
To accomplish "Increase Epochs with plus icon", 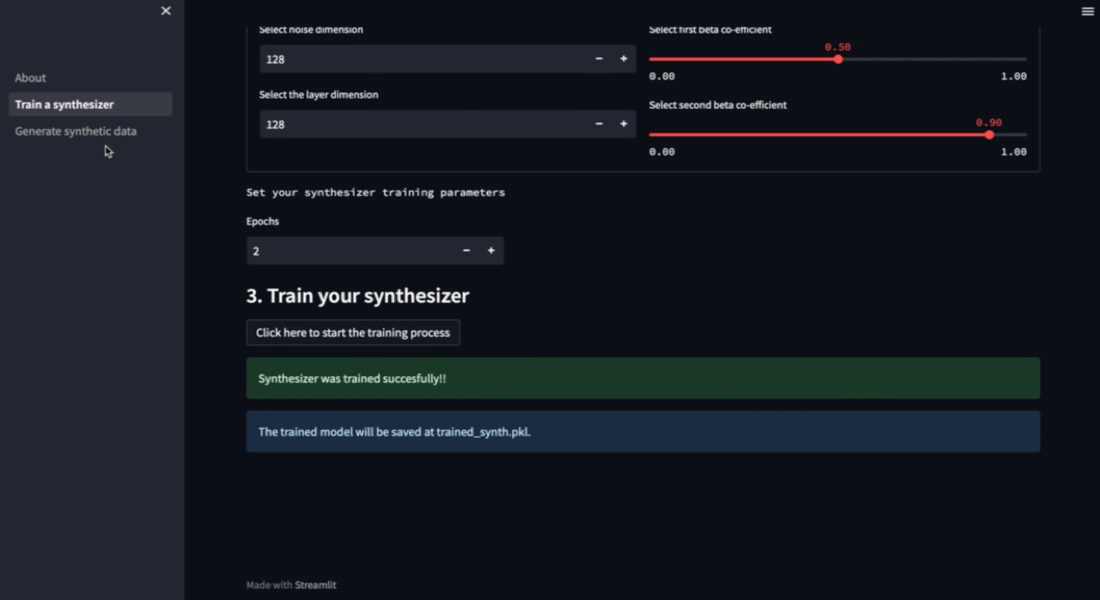I will pyautogui.click(x=491, y=251).
